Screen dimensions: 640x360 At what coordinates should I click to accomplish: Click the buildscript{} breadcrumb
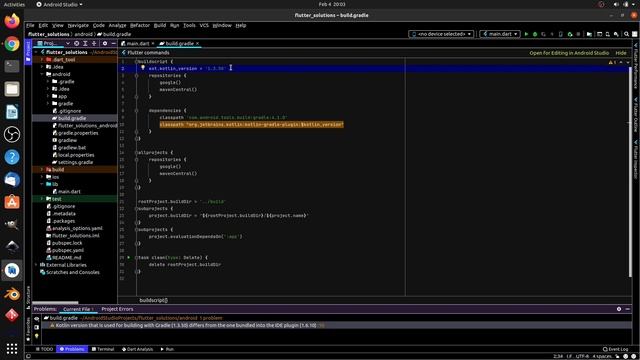pyautogui.click(x=153, y=300)
